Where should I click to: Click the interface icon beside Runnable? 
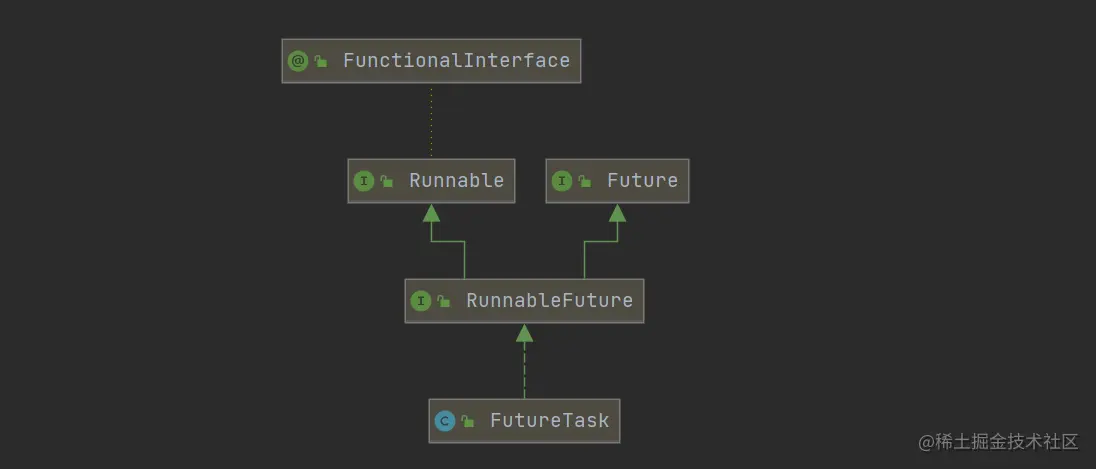pos(364,181)
